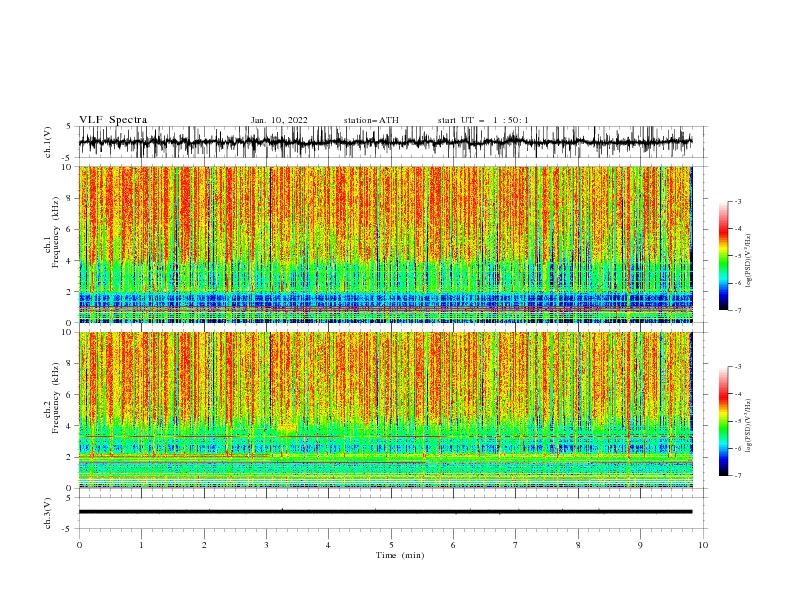Select the "start UT = 1 : 50: 1" text
The image size is (792, 612).
[x=483, y=120]
